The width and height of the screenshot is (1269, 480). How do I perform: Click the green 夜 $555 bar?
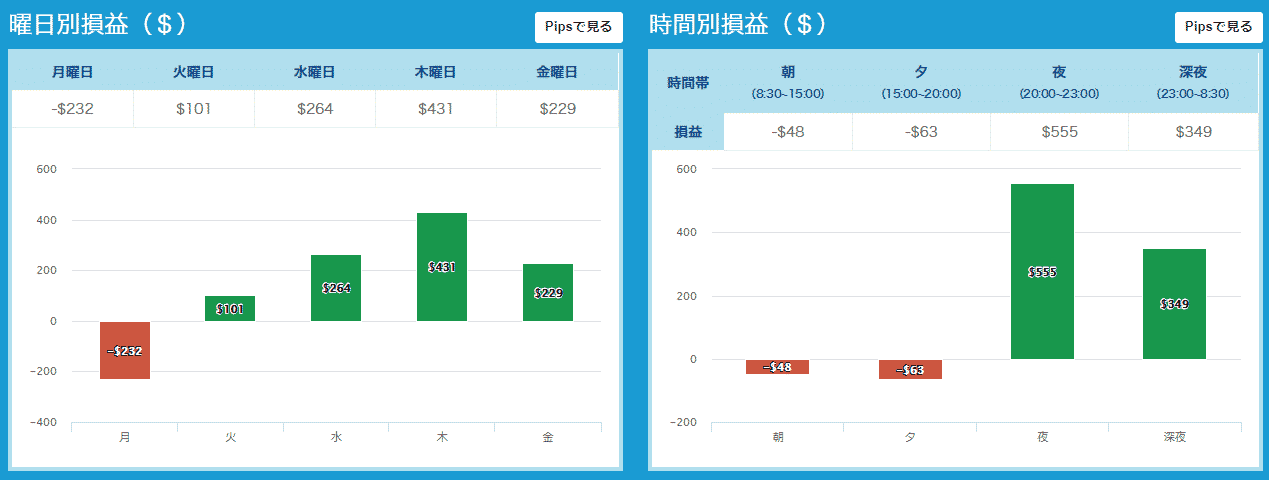click(1042, 271)
